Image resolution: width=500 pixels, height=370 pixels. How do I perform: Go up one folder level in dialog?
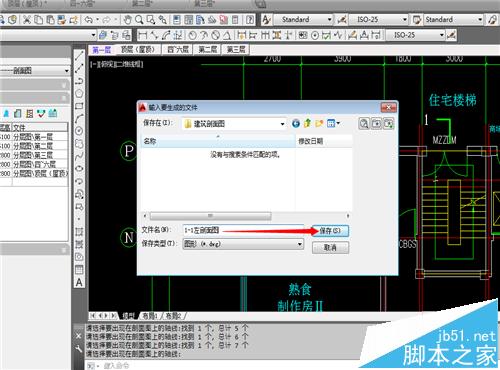tap(307, 124)
